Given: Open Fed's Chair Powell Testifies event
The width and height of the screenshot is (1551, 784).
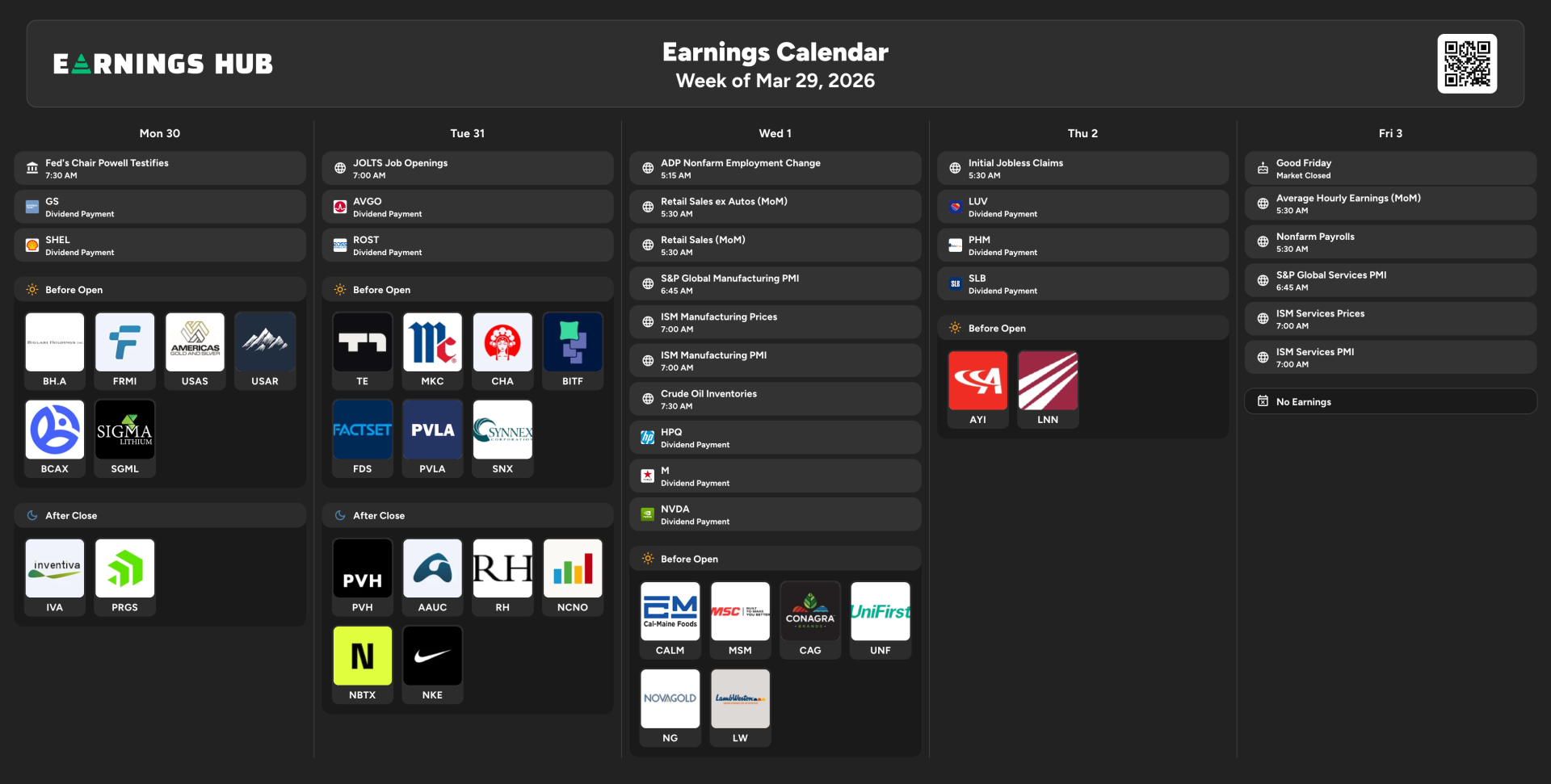Looking at the screenshot, I should [x=160, y=169].
